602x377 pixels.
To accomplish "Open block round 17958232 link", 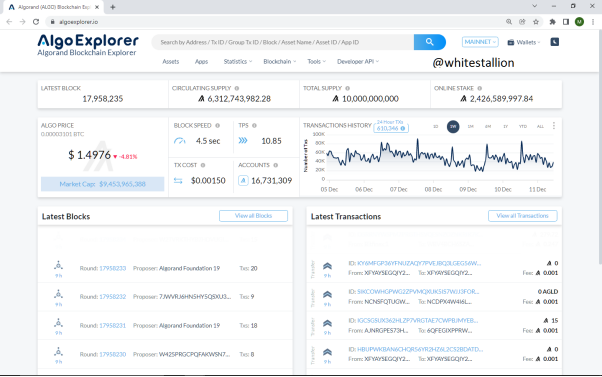I will tap(112, 297).
